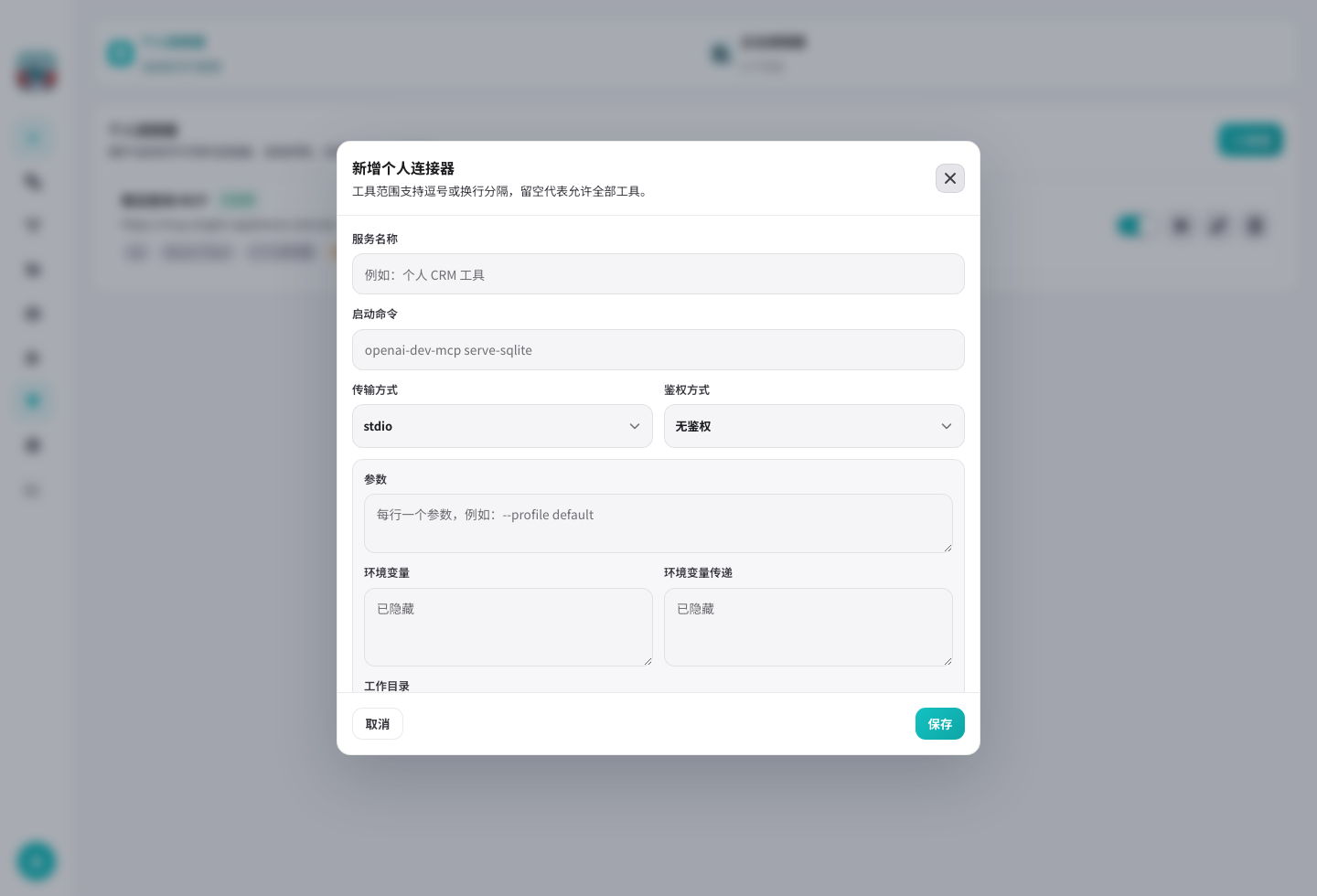Click the 环境变量传递 textarea

808,627
